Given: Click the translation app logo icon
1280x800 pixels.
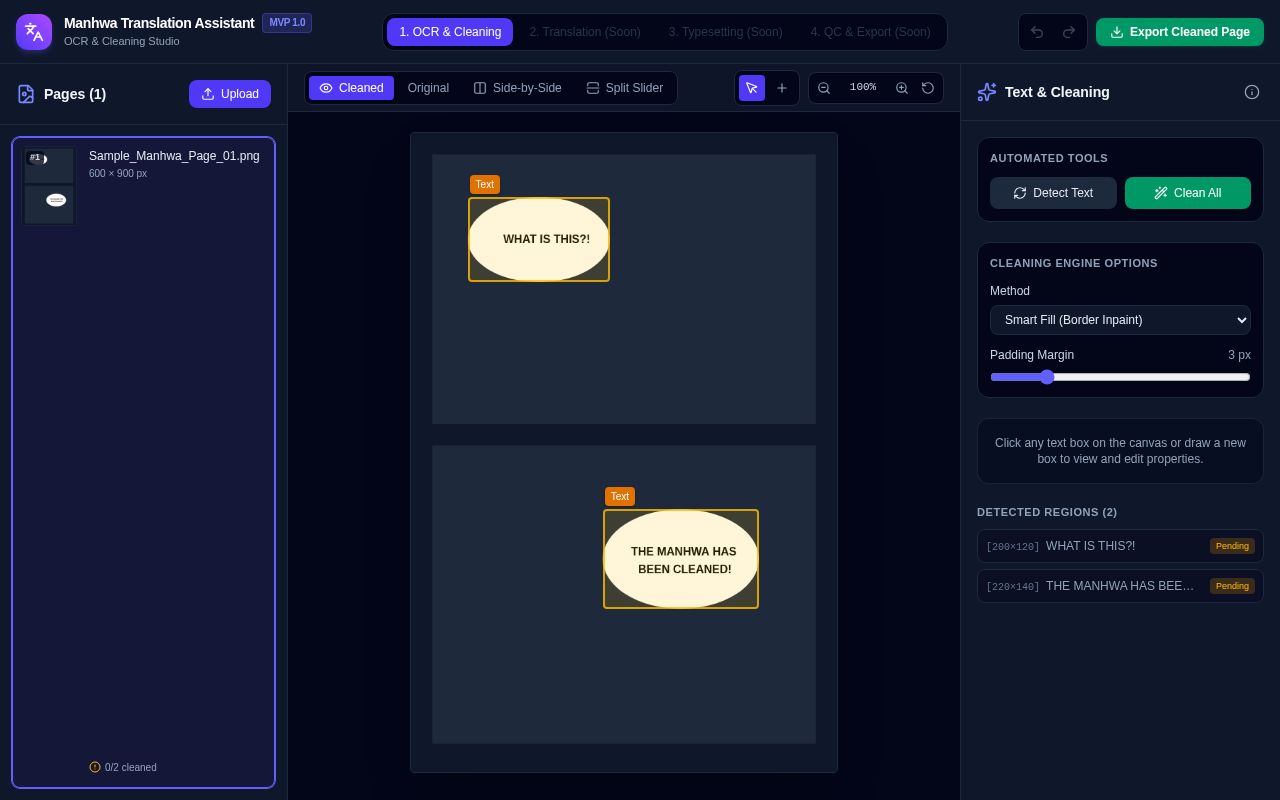Looking at the screenshot, I should (x=34, y=32).
